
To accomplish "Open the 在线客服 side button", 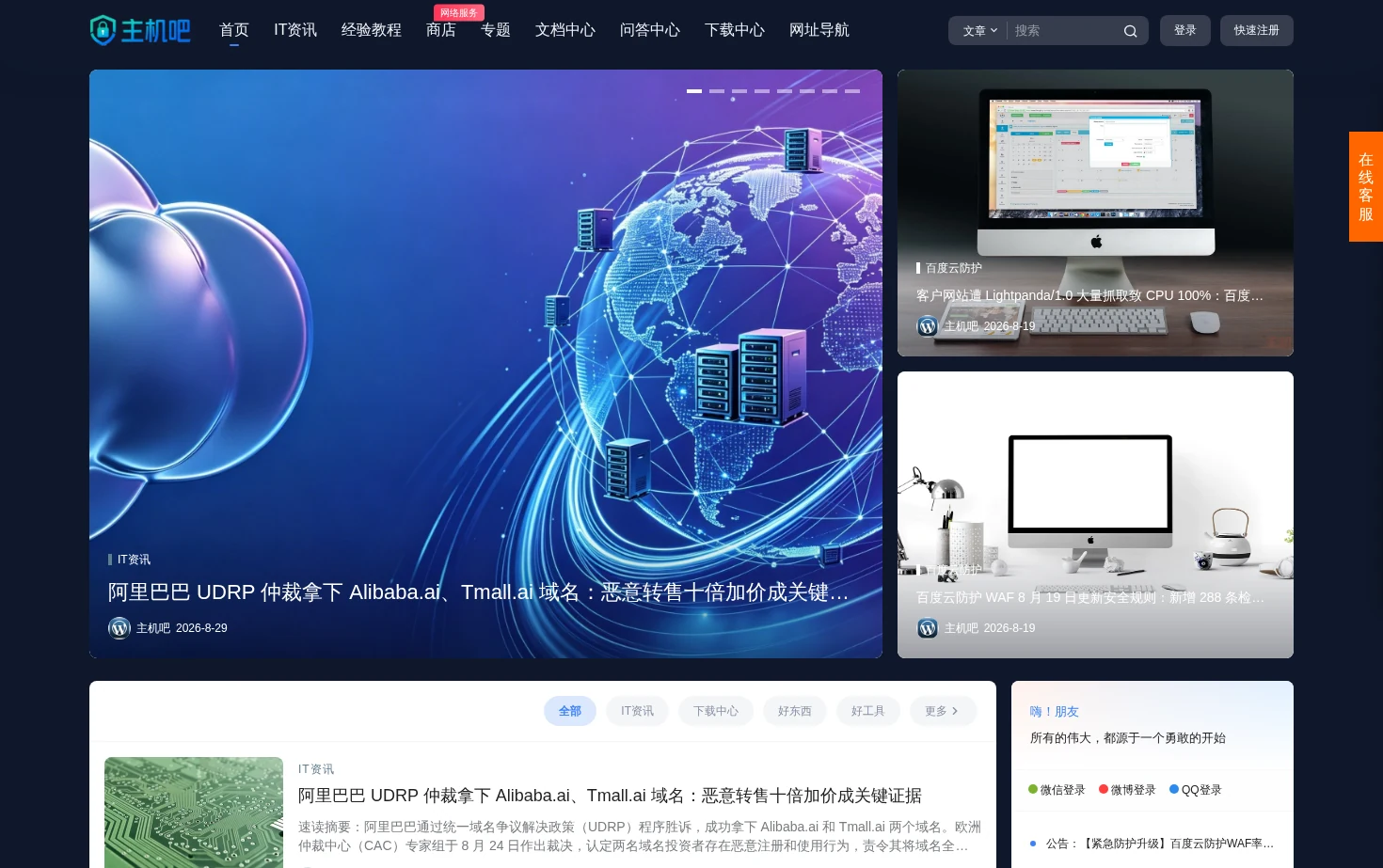I will click(x=1366, y=187).
